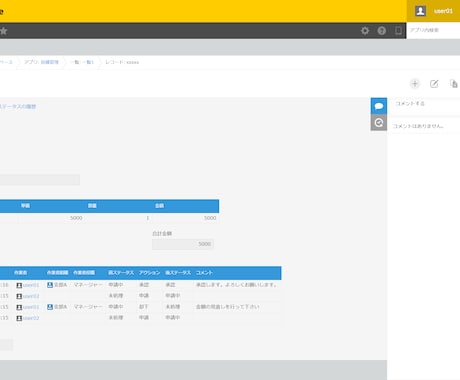Click the 前ステータス column header
Image resolution: width=460 pixels, height=380 pixels.
point(121,273)
